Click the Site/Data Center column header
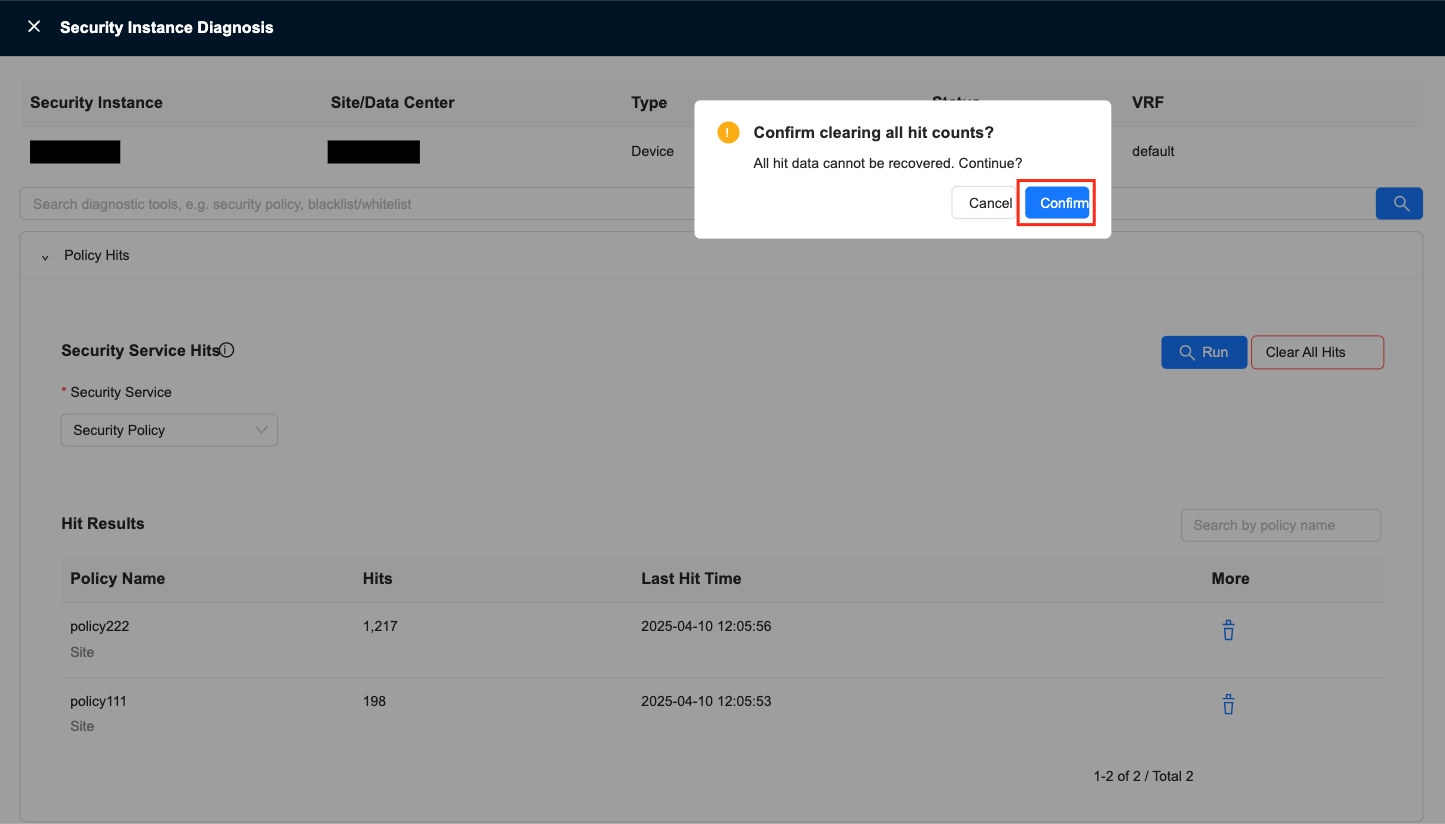This screenshot has height=824, width=1445. pyautogui.click(x=392, y=103)
